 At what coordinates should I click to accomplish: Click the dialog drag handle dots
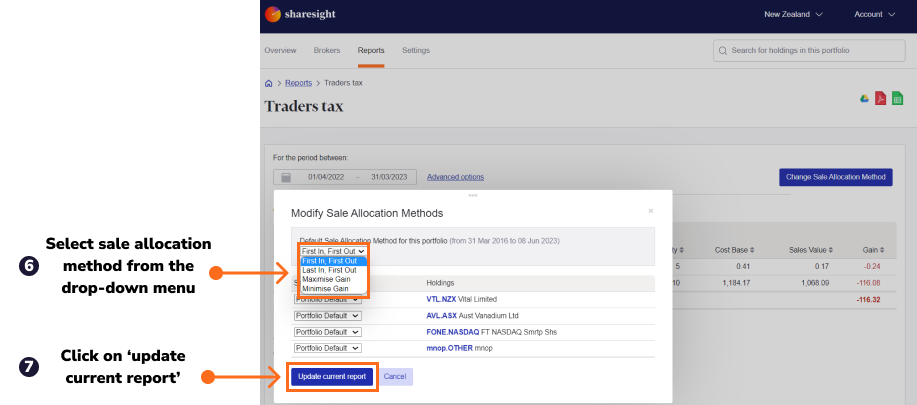pos(473,195)
